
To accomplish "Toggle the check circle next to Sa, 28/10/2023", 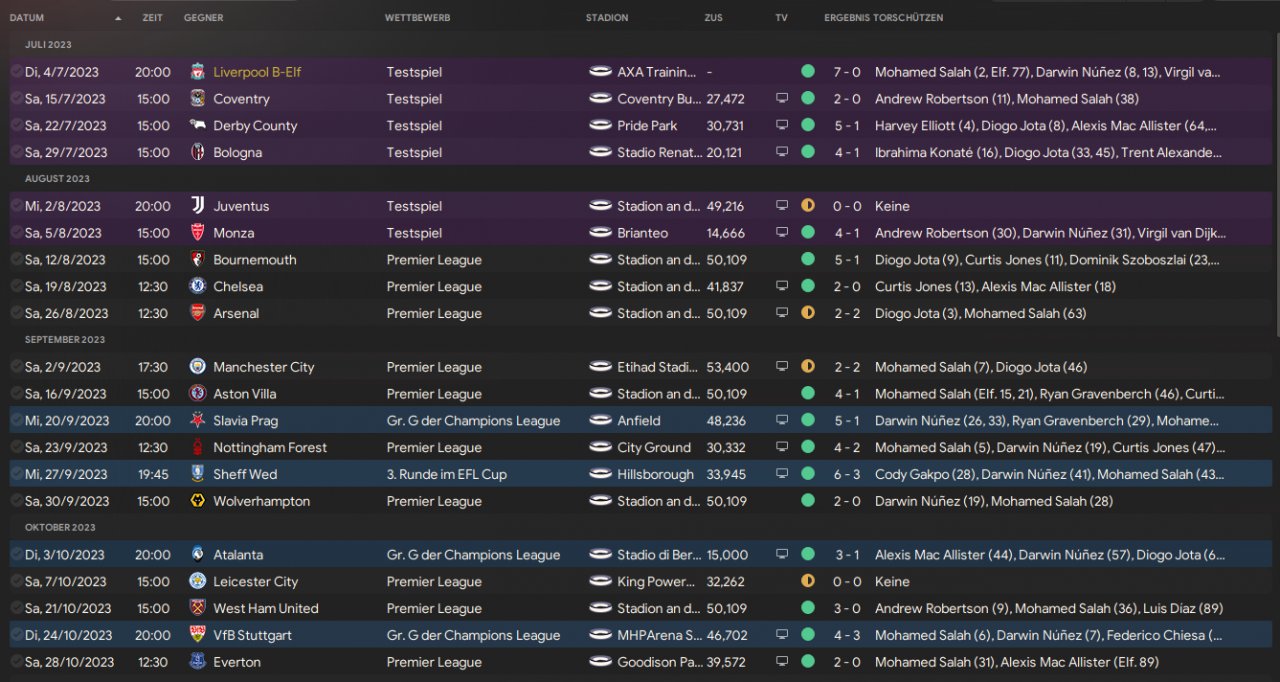I will tap(16, 662).
